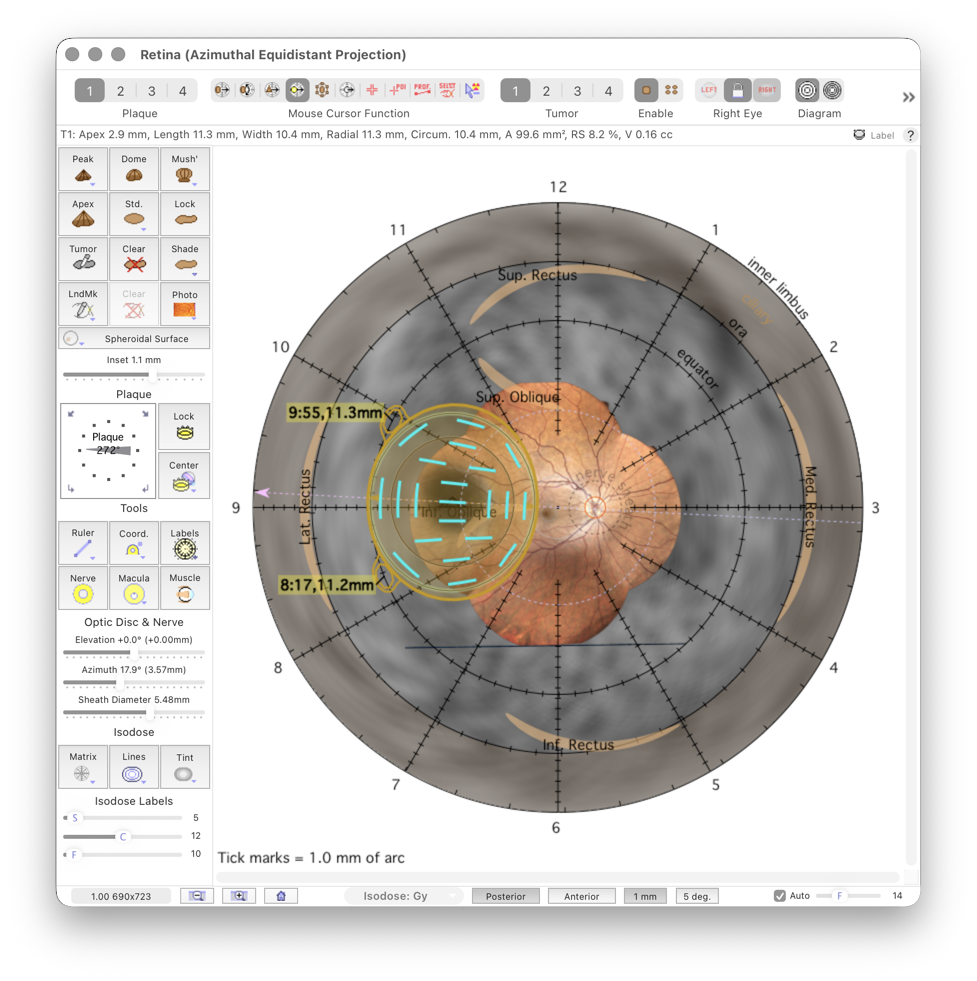Click the double-chevron to reveal more toolbar items
This screenshot has width=977, height=981.
pyautogui.click(x=908, y=96)
